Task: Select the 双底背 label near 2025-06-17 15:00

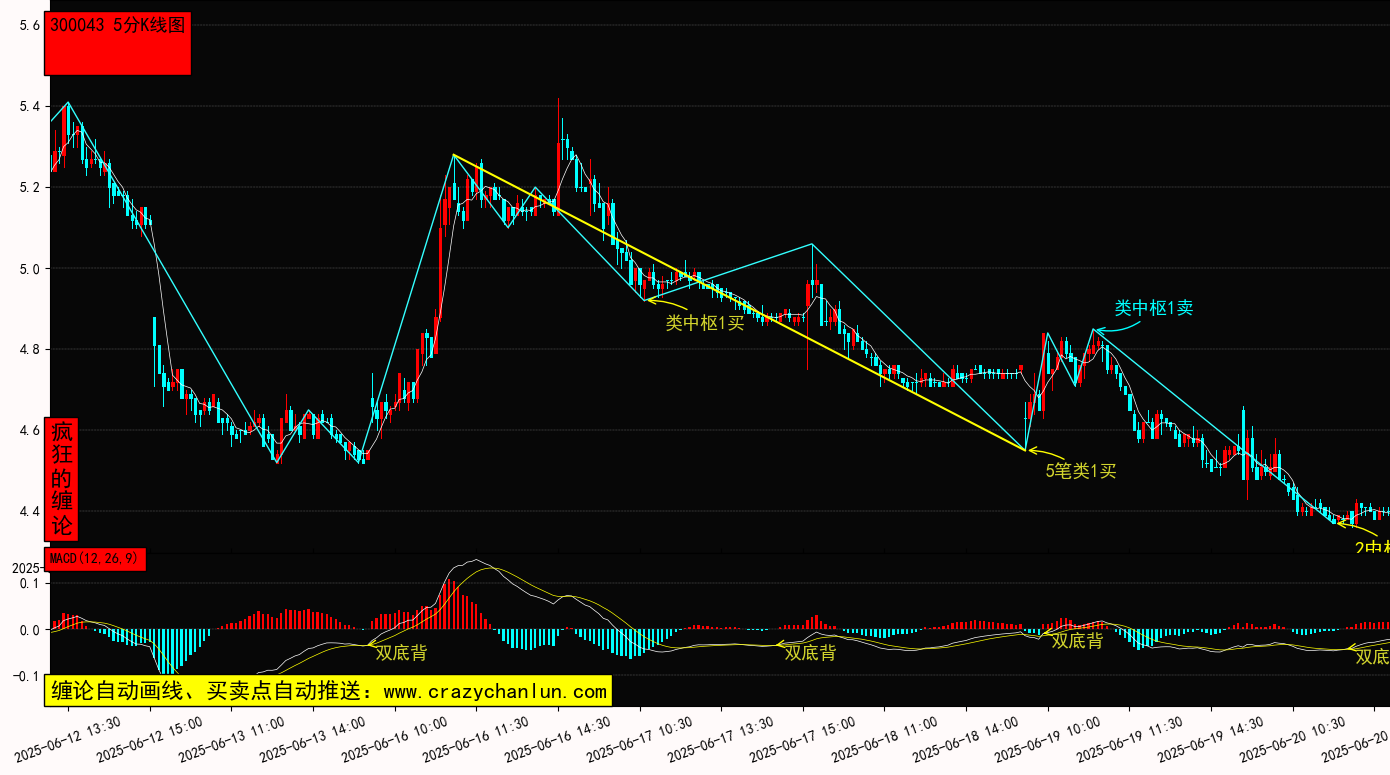Action: [x=810, y=653]
